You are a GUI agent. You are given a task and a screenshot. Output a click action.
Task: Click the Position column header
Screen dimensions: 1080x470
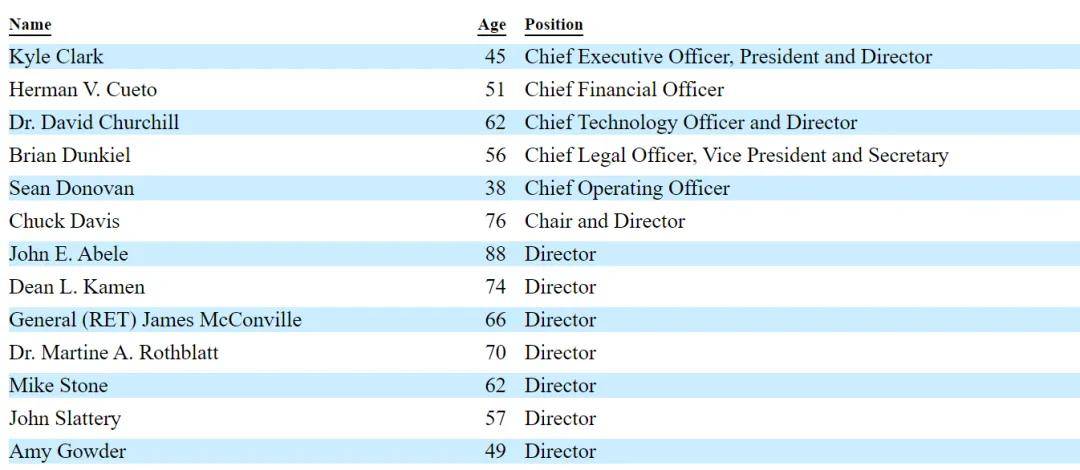(553, 25)
